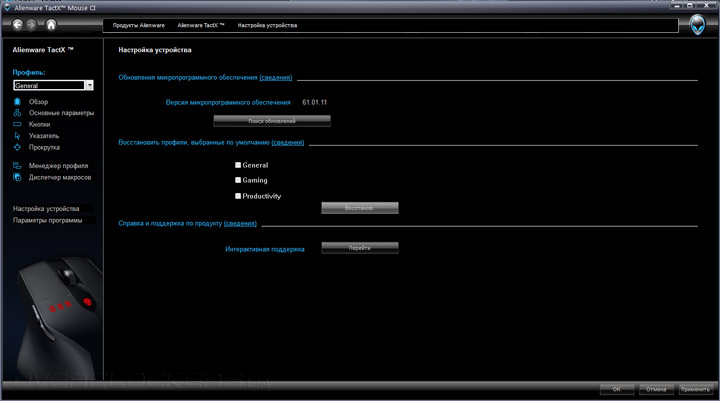The height and width of the screenshot is (401, 720).
Task: Open Прокрутка in the sidebar
Action: click(x=44, y=147)
